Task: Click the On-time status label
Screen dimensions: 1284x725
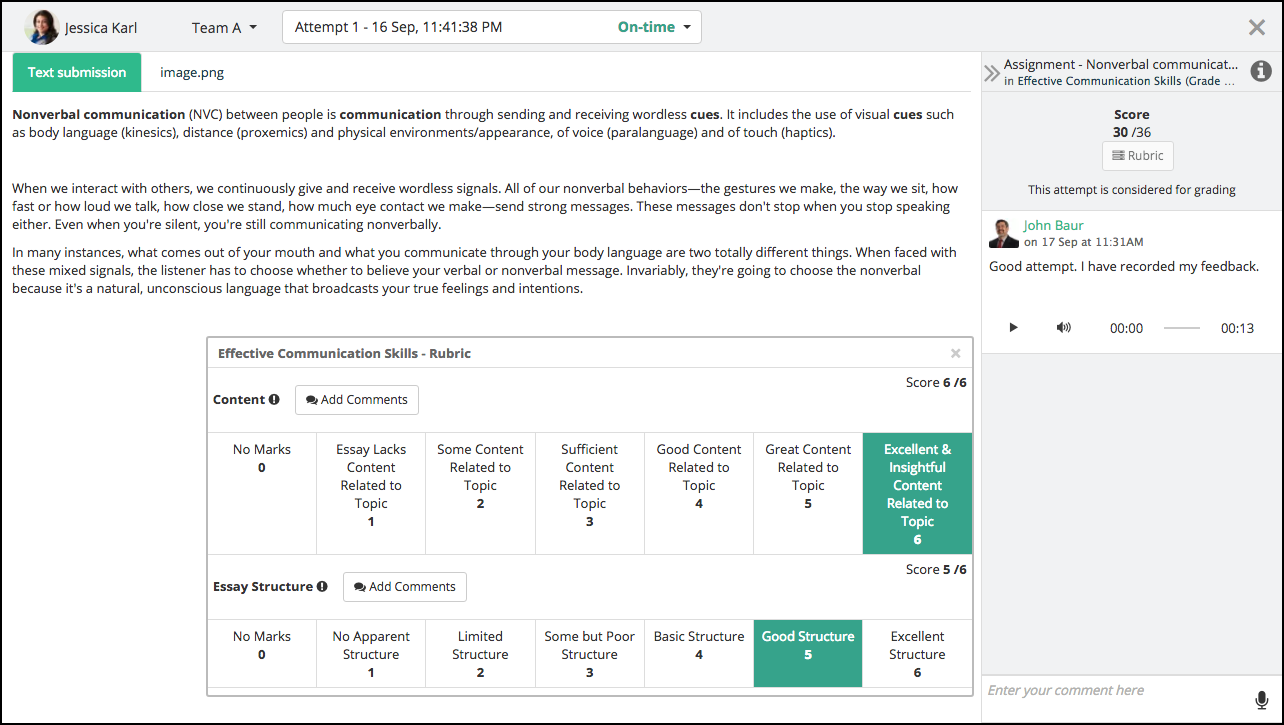Action: tap(646, 27)
